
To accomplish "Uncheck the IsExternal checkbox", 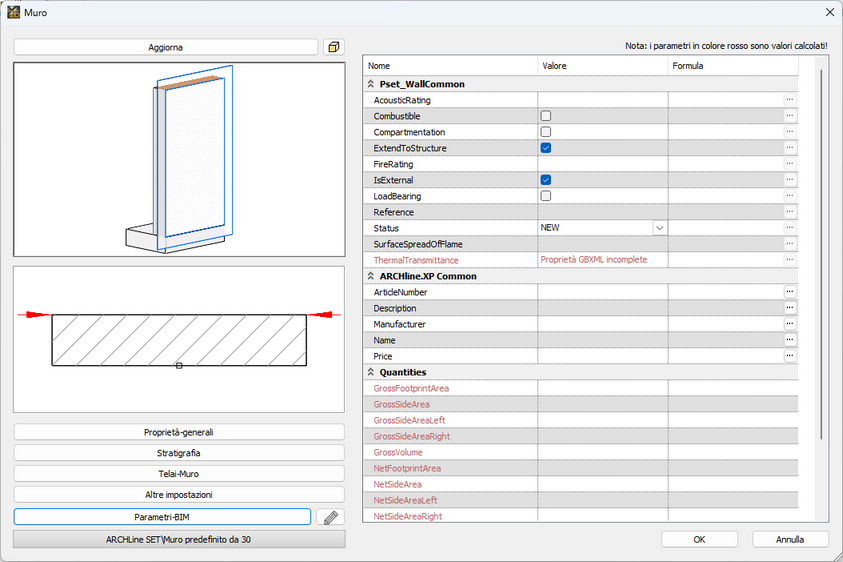I will coord(546,180).
